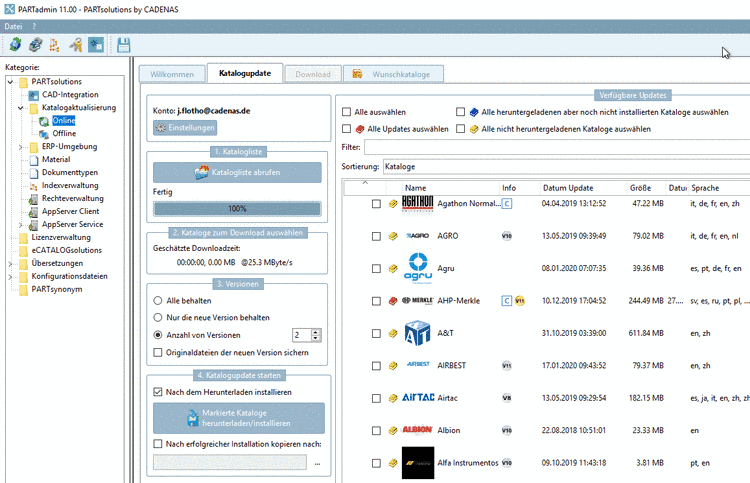The width and height of the screenshot is (750, 483).
Task: Open the Datei menu
Action: (13, 26)
